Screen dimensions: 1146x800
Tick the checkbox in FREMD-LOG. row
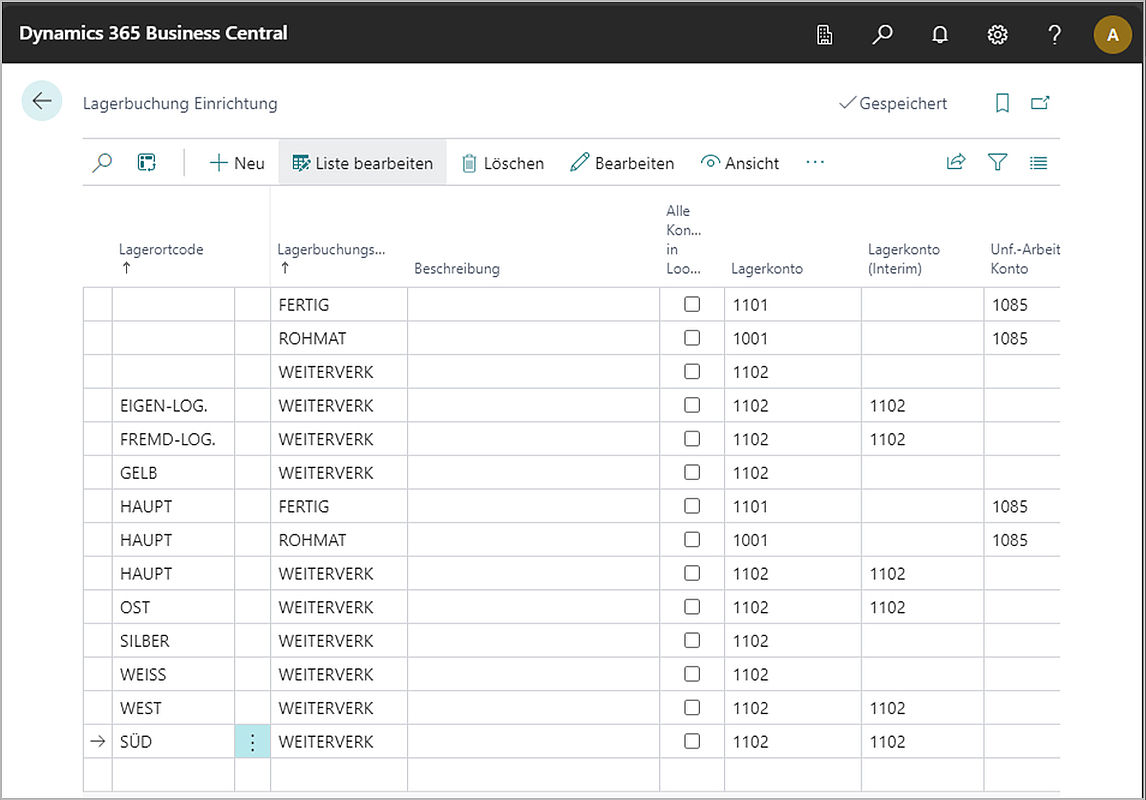(x=691, y=438)
